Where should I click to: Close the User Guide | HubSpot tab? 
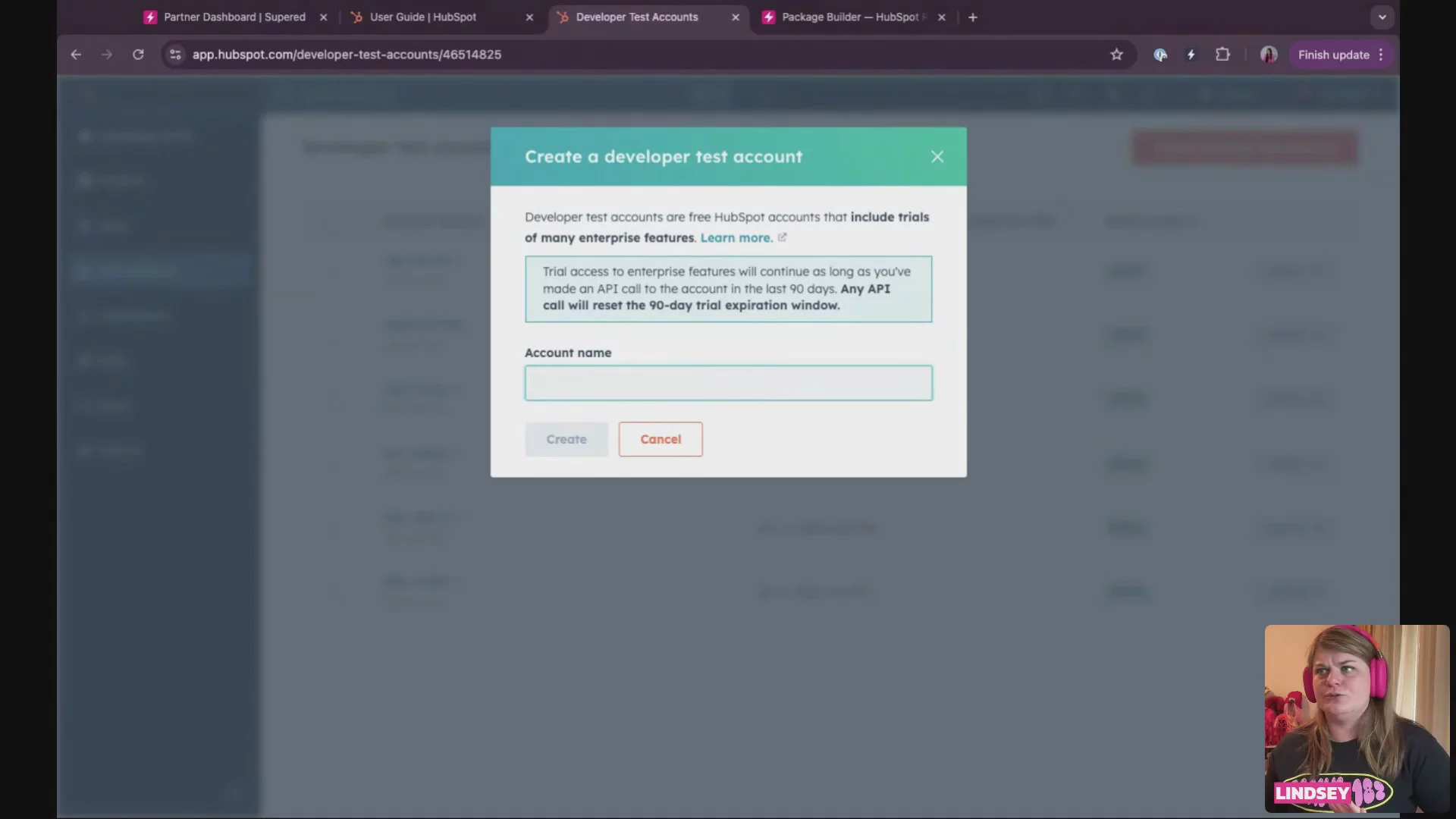[x=529, y=17]
